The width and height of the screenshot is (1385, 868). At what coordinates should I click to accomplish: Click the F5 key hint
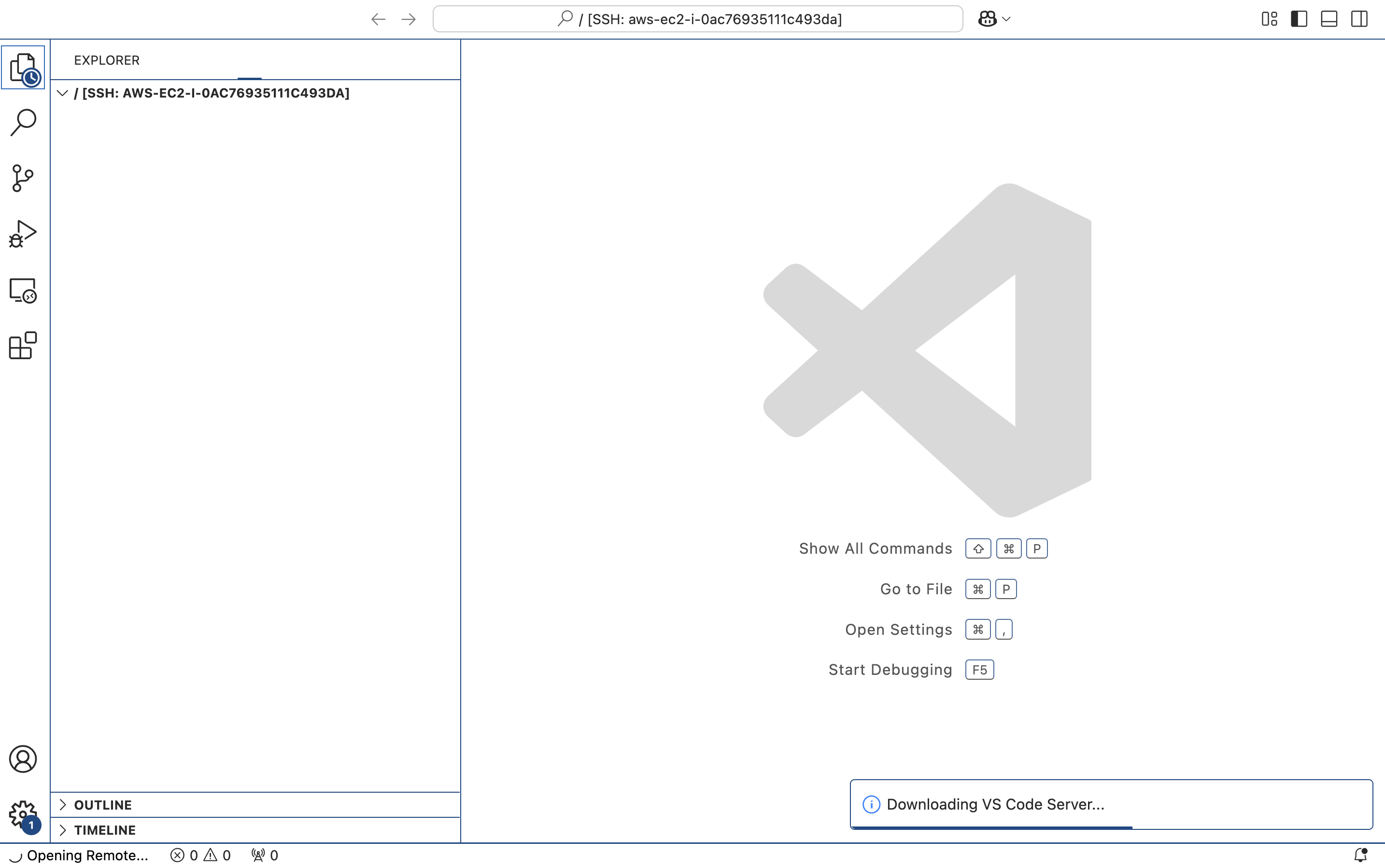(980, 670)
